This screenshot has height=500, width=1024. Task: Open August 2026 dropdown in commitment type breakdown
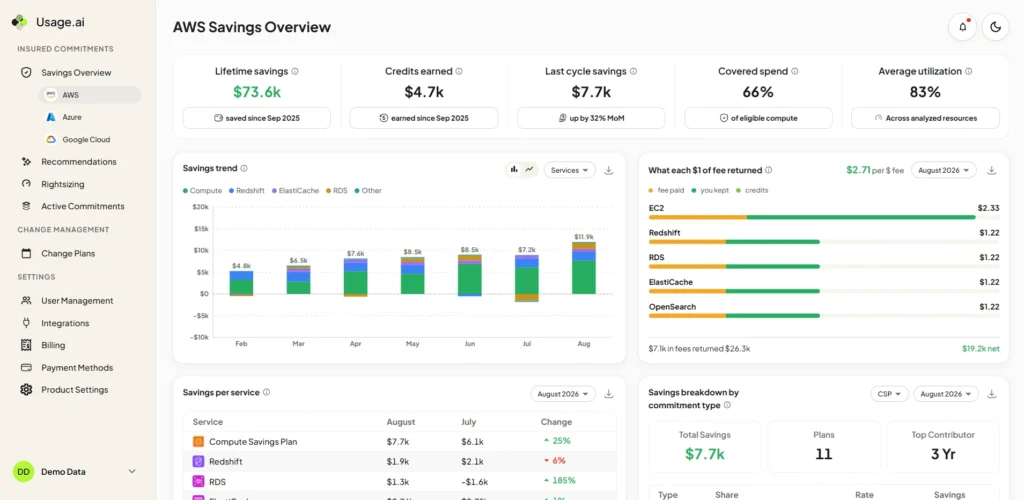coord(946,394)
